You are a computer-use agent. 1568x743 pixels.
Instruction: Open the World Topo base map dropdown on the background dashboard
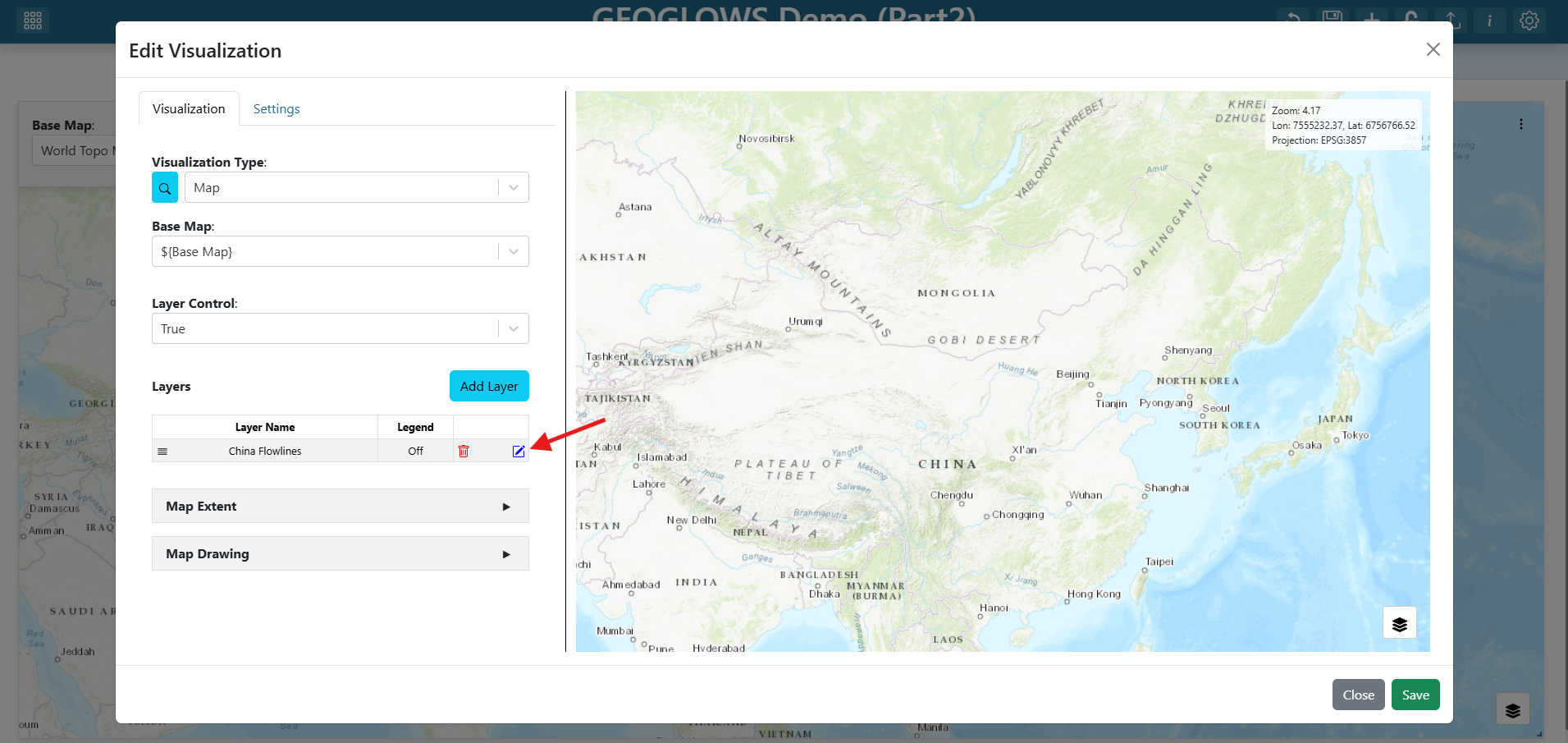(x=75, y=150)
